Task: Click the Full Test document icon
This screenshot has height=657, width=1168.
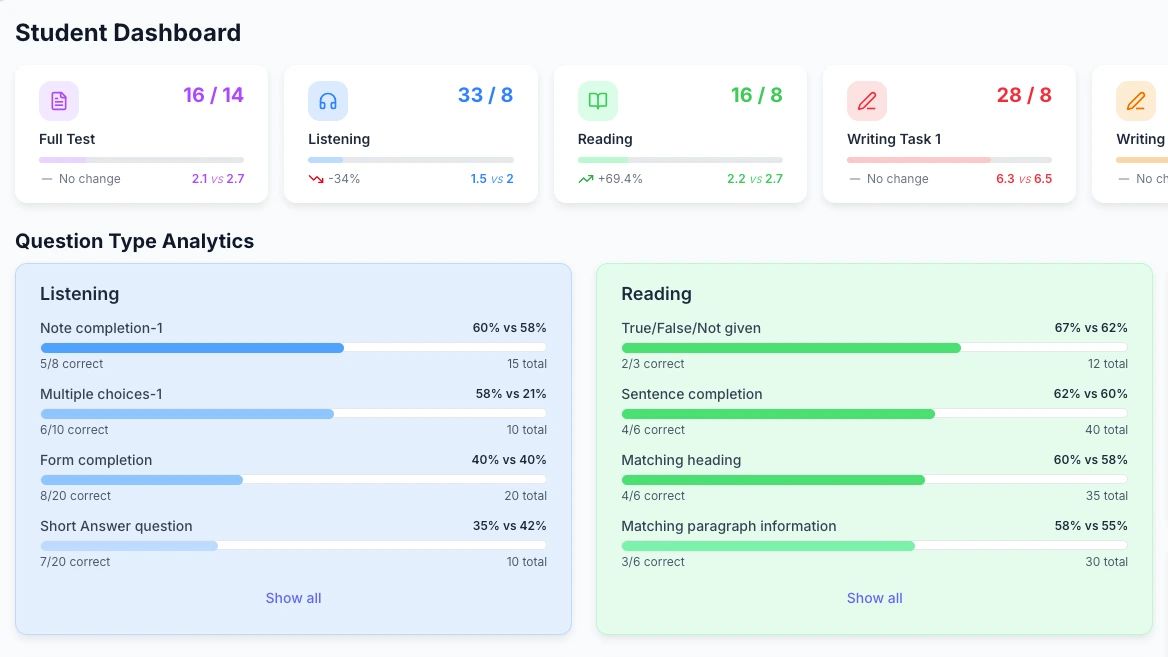Action: [58, 100]
